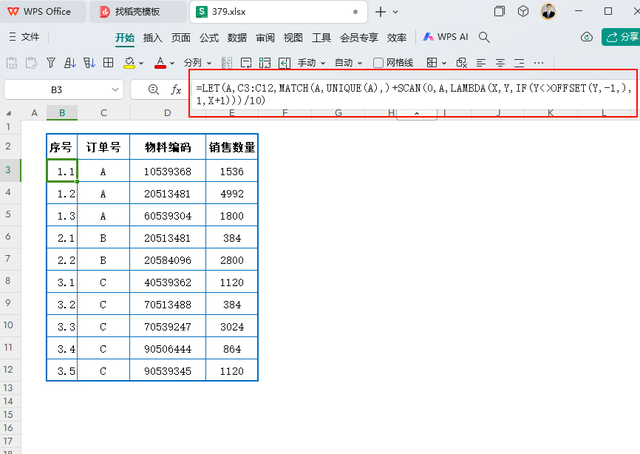Click the cube icon in title bar
The width and height of the screenshot is (640, 454).
tap(523, 11)
